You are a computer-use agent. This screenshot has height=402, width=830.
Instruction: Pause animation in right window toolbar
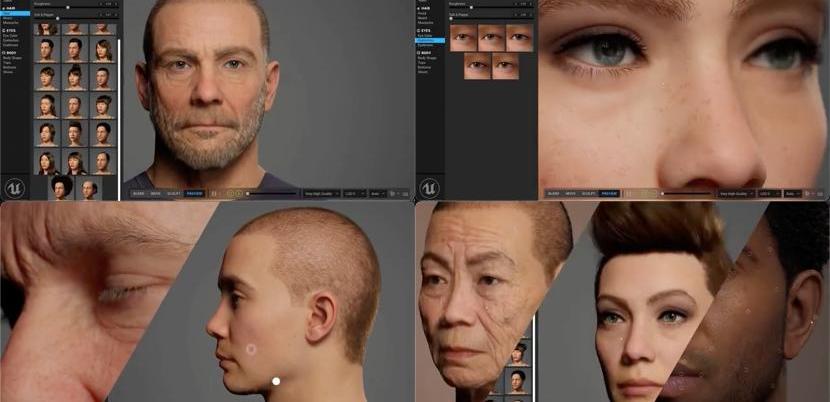point(628,192)
